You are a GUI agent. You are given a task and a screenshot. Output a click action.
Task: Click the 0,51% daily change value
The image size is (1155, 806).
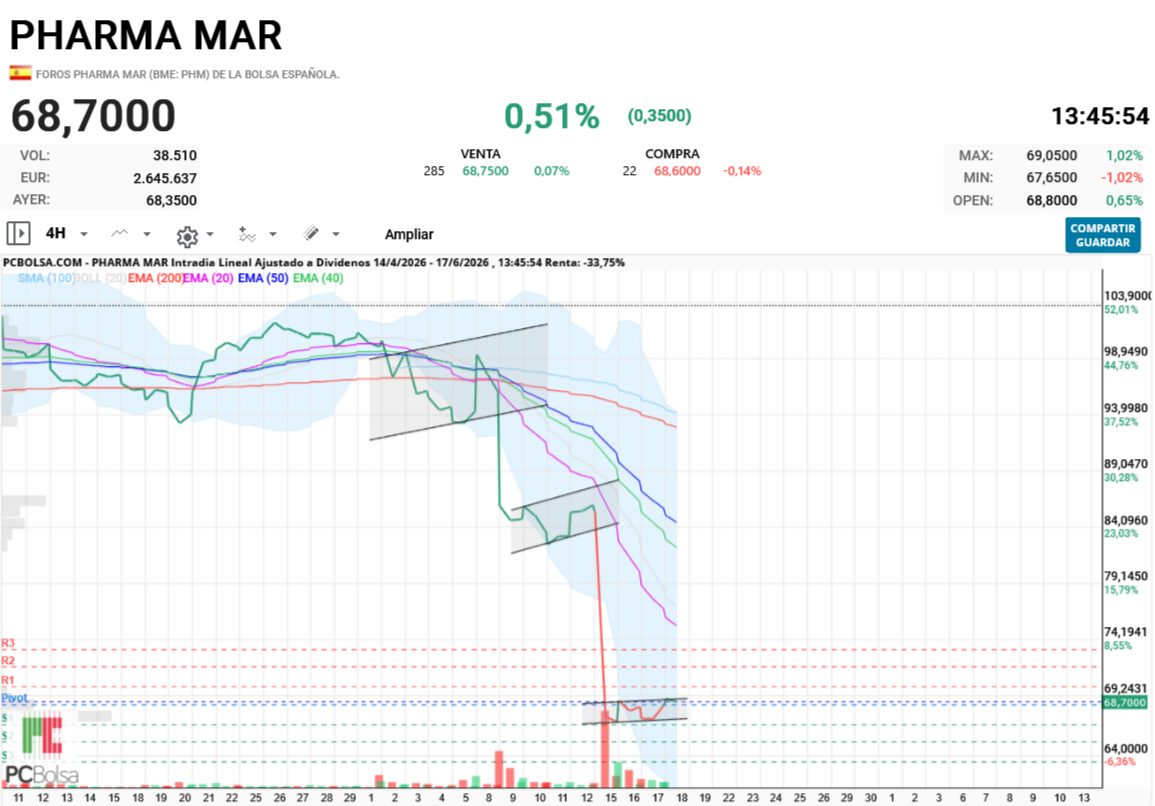pyautogui.click(x=552, y=116)
